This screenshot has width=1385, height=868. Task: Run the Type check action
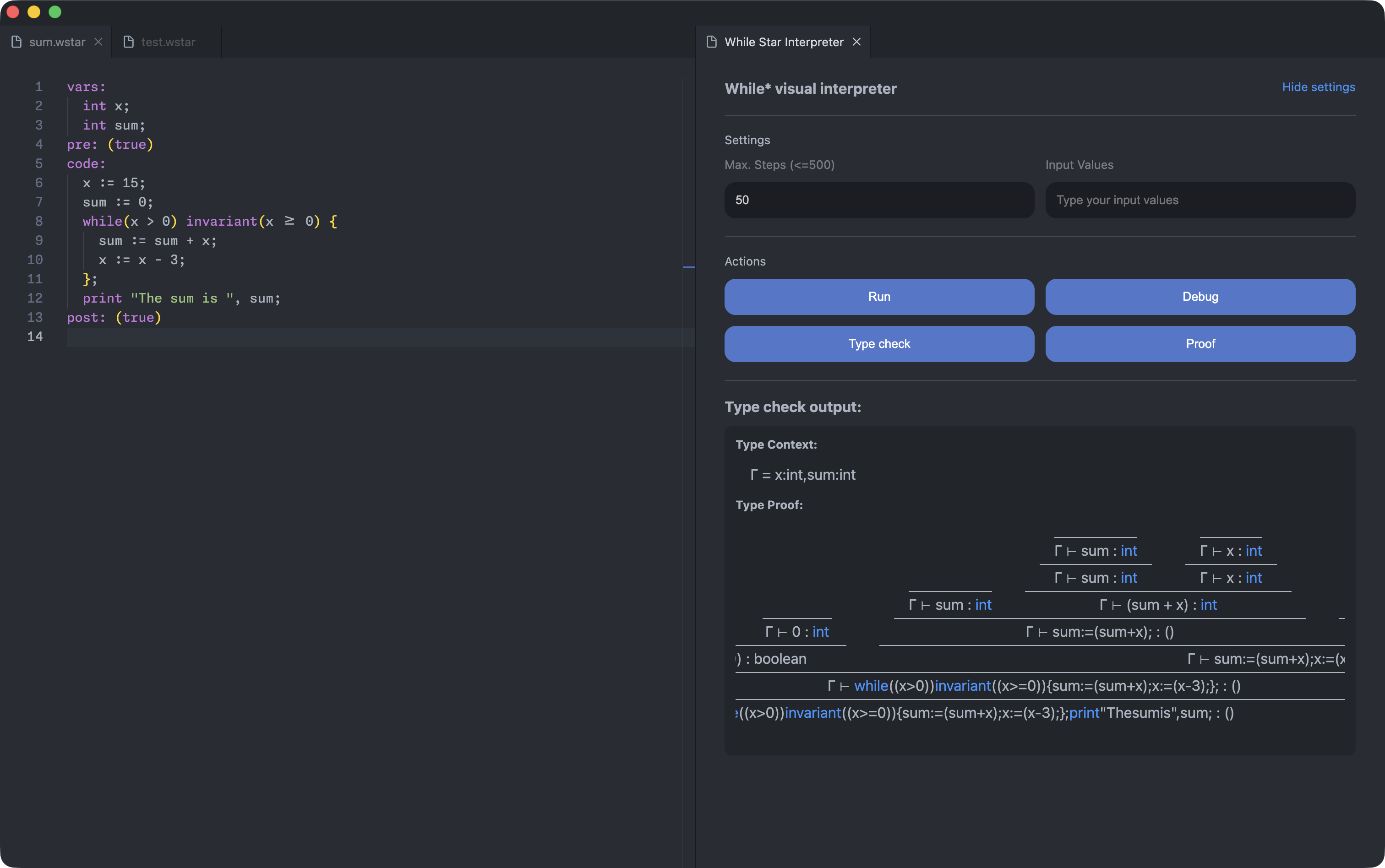pos(878,344)
